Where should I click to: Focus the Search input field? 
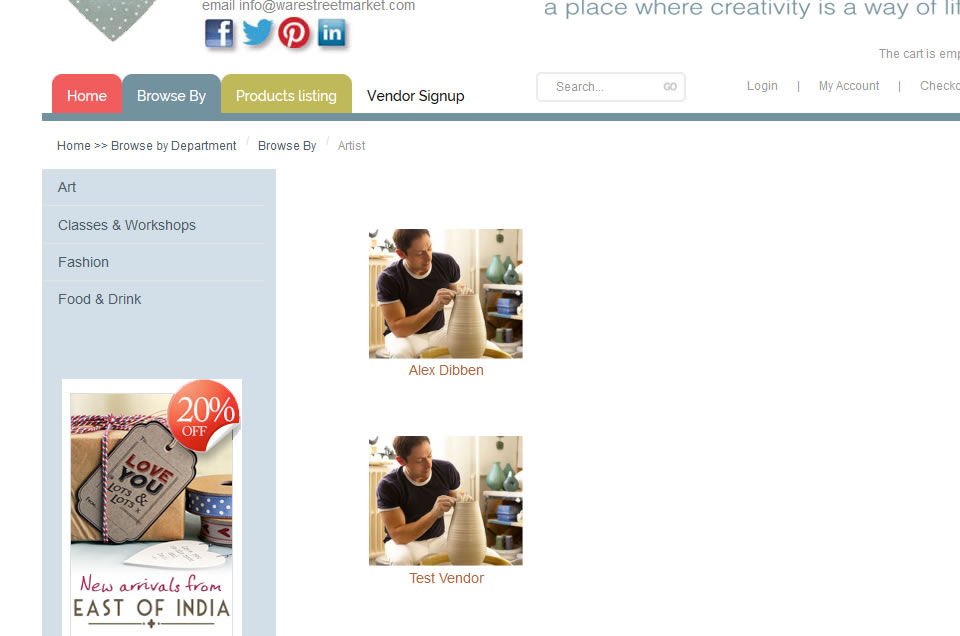tap(603, 87)
